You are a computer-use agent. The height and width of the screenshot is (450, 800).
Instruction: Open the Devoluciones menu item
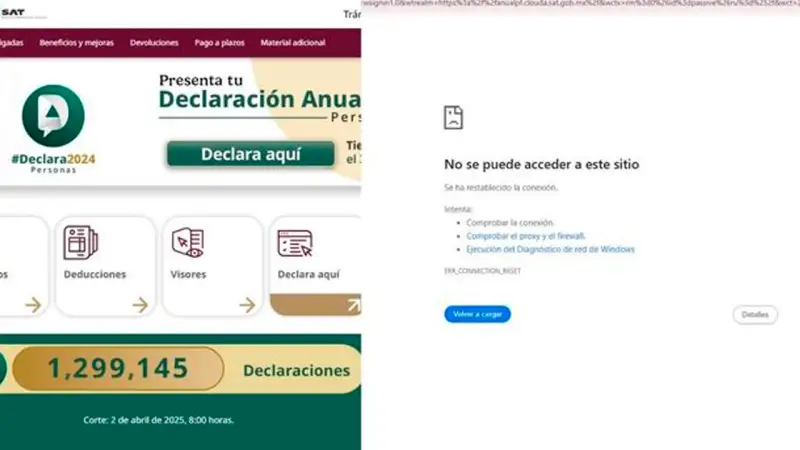(x=154, y=43)
